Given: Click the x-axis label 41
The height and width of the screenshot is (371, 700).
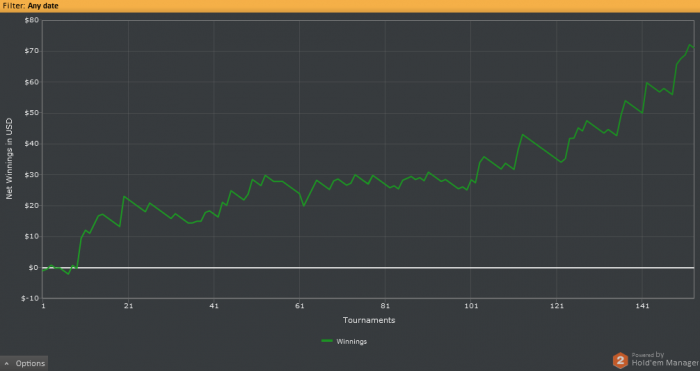Looking at the screenshot, I should pos(214,306).
